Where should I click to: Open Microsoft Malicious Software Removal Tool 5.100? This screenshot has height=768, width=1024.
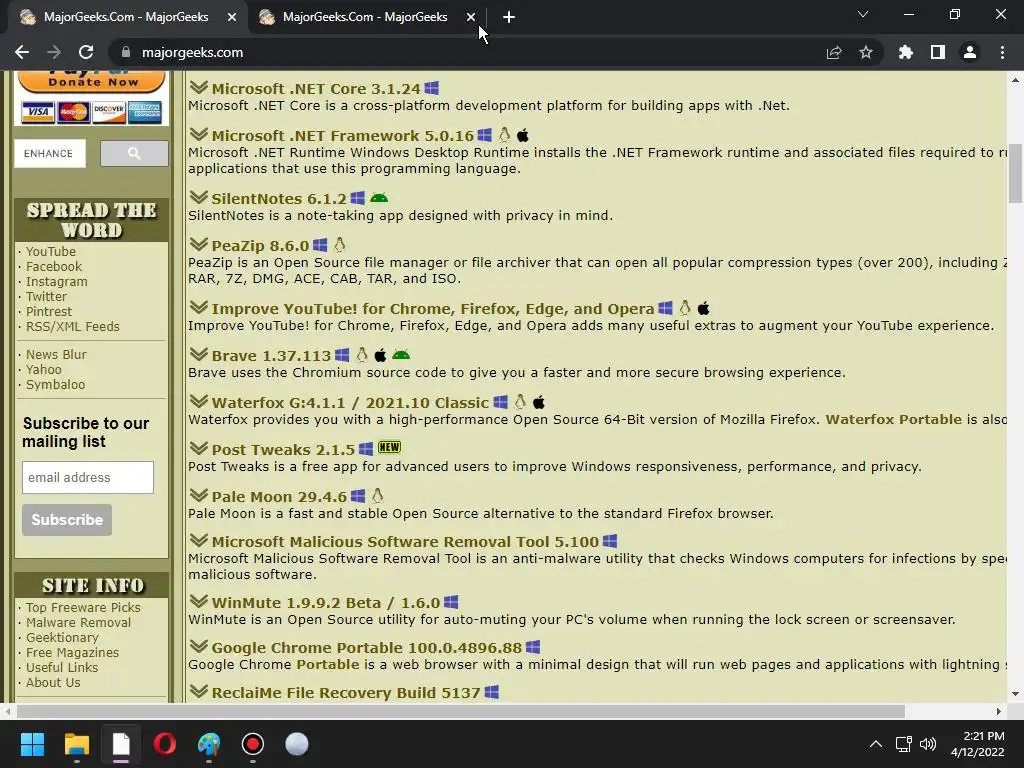(405, 542)
